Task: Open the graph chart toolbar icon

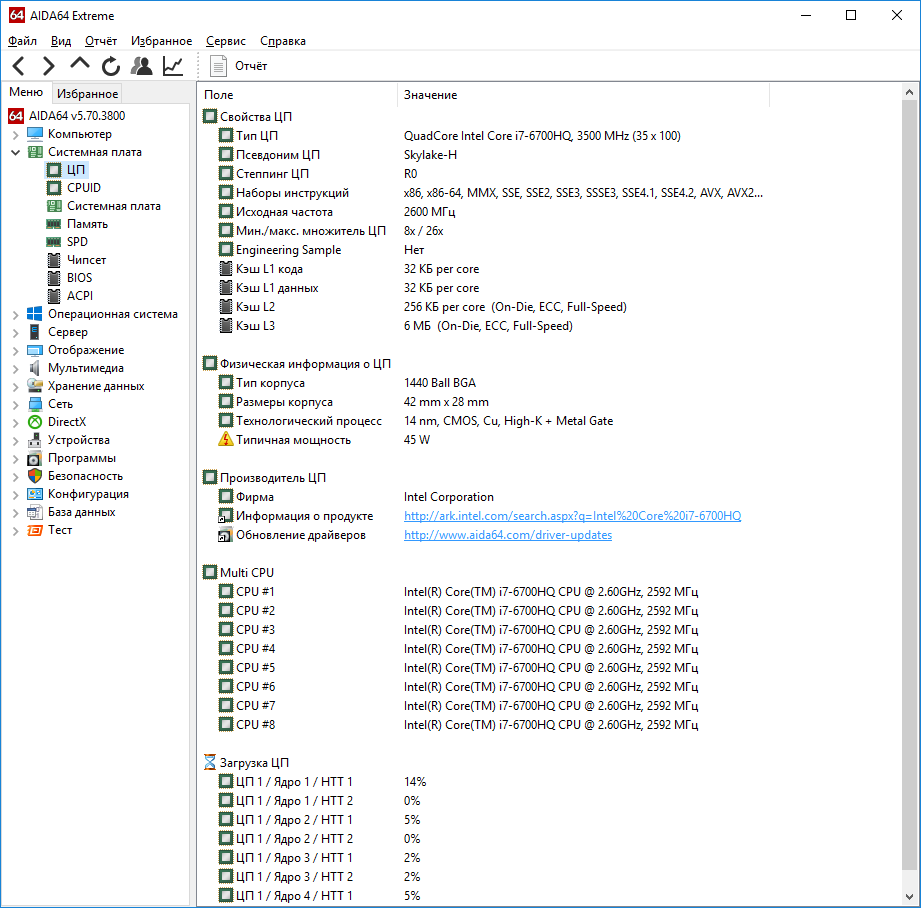Action: pos(173,66)
